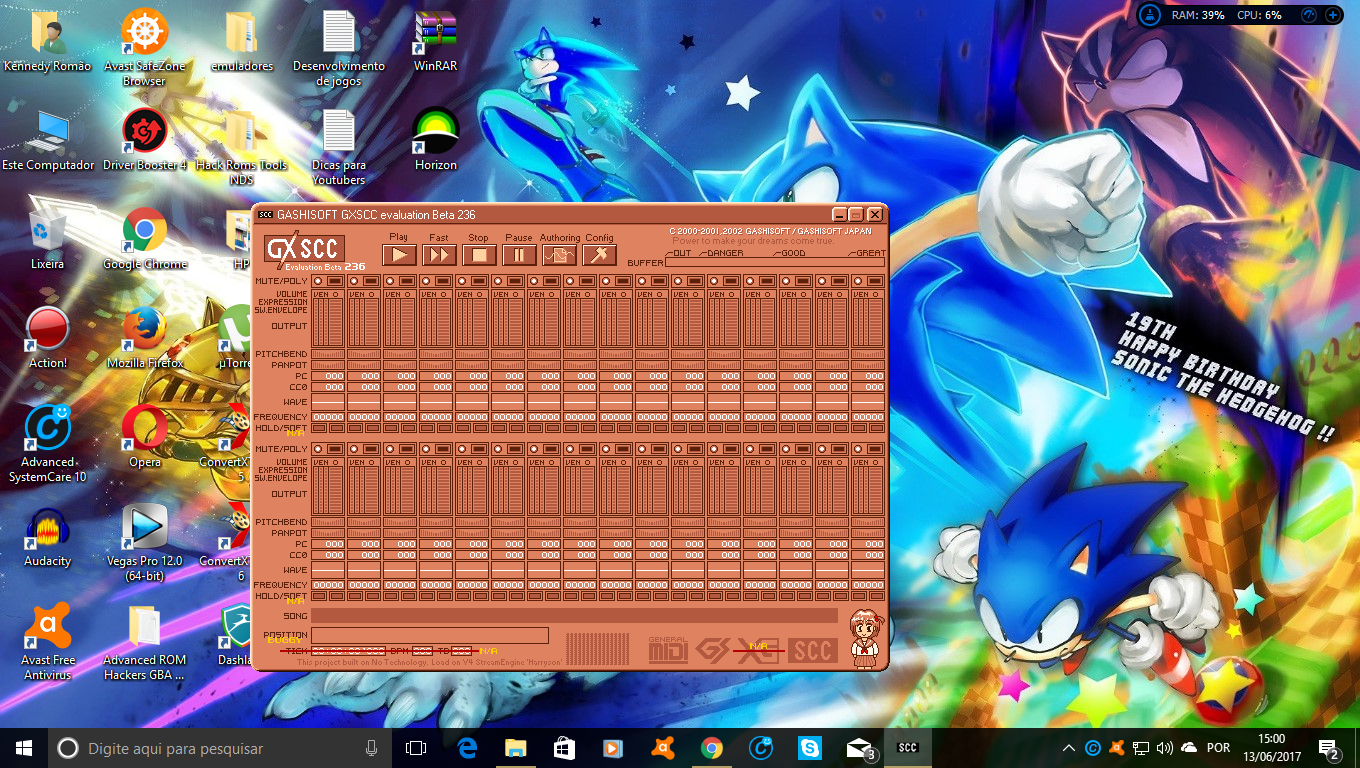1360x768 pixels.
Task: Open the Config hammer icon
Action: coord(599,255)
